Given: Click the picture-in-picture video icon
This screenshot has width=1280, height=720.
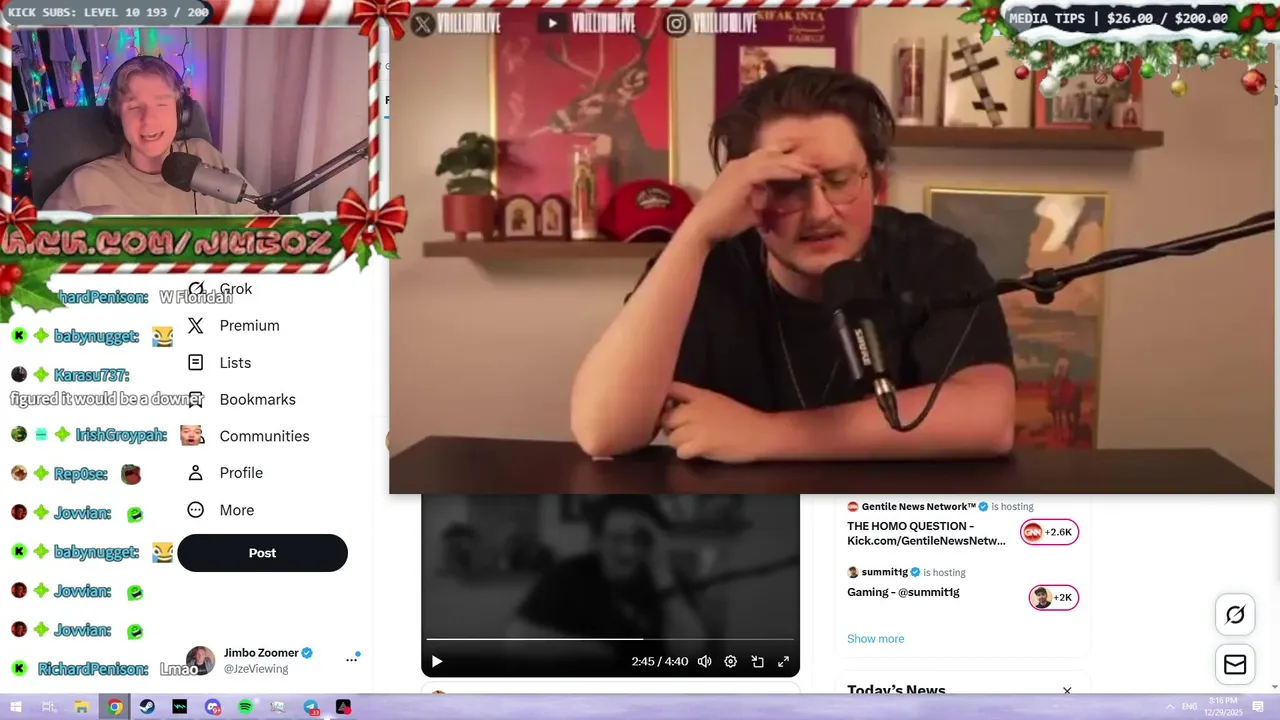Looking at the screenshot, I should click(x=757, y=661).
